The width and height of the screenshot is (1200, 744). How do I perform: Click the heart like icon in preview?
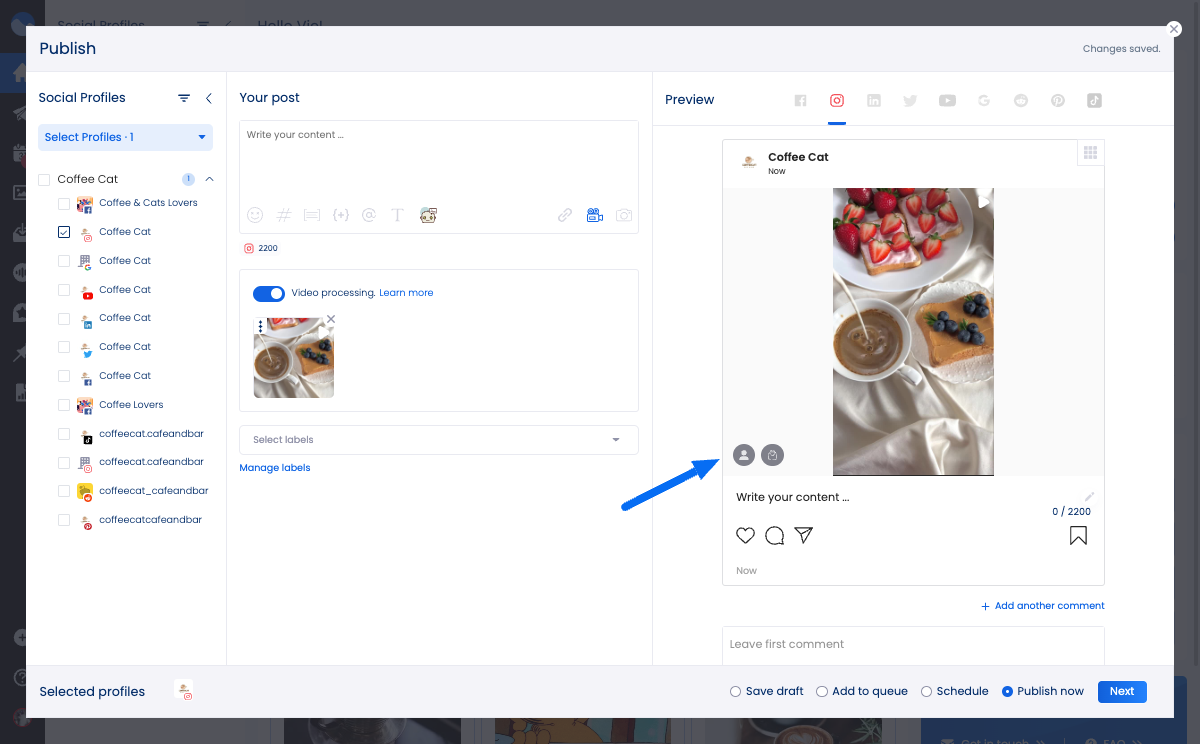pos(745,536)
